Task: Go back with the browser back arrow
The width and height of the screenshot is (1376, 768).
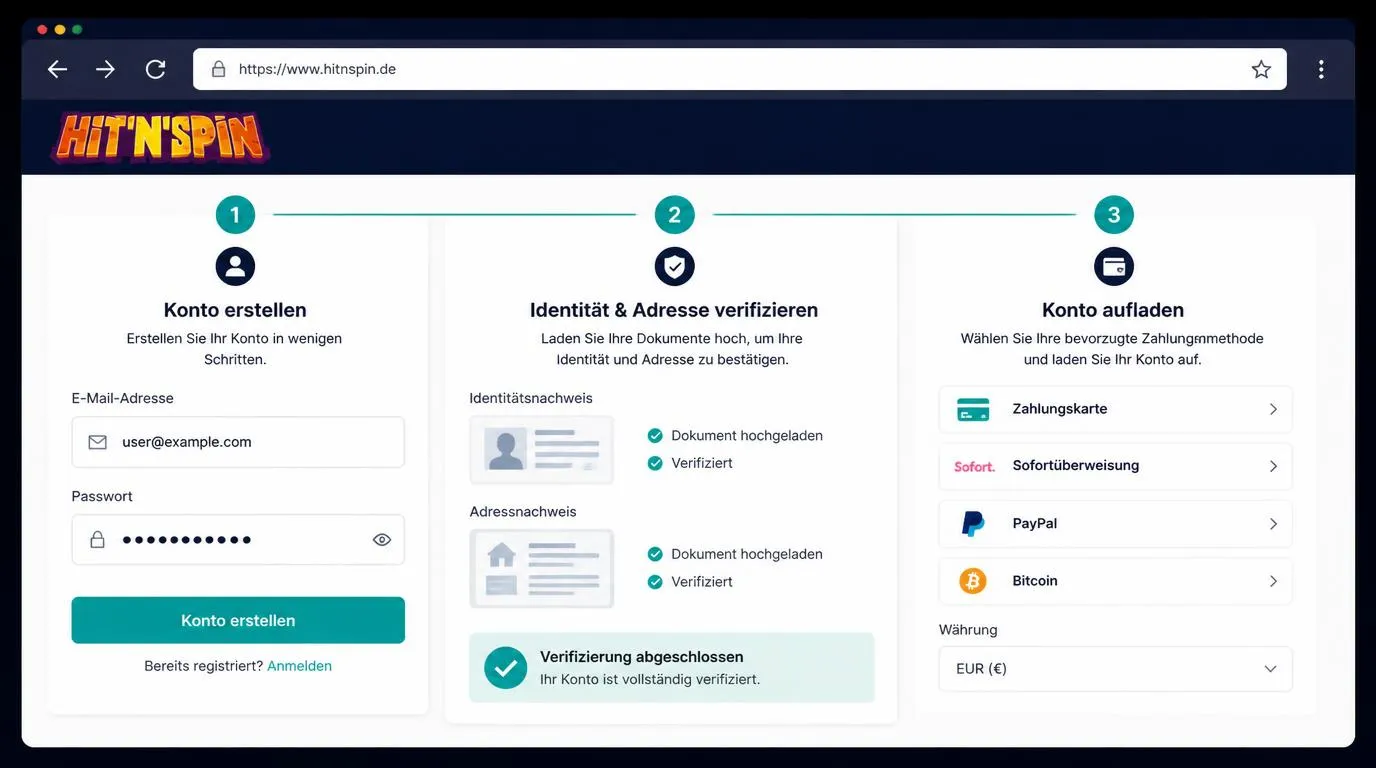Action: pyautogui.click(x=57, y=69)
